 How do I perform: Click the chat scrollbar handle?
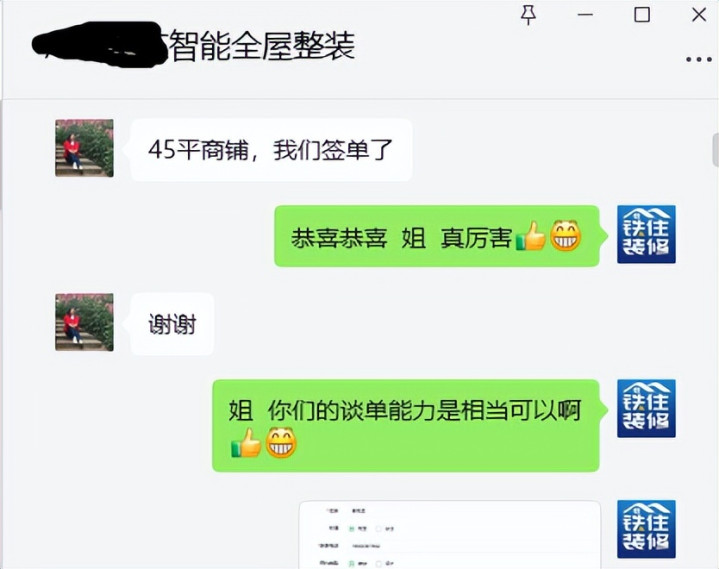[716, 149]
